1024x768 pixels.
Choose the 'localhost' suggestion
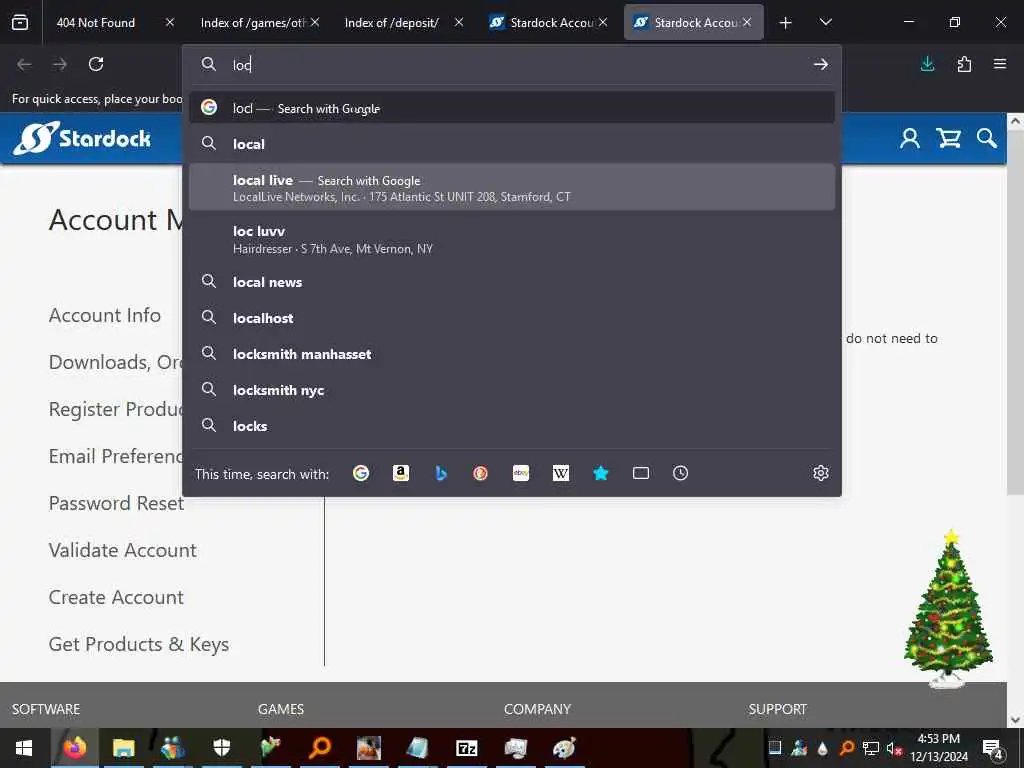[511, 318]
